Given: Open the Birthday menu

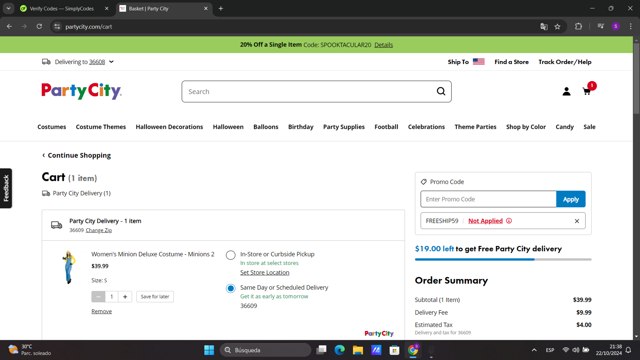Looking at the screenshot, I should 300,127.
